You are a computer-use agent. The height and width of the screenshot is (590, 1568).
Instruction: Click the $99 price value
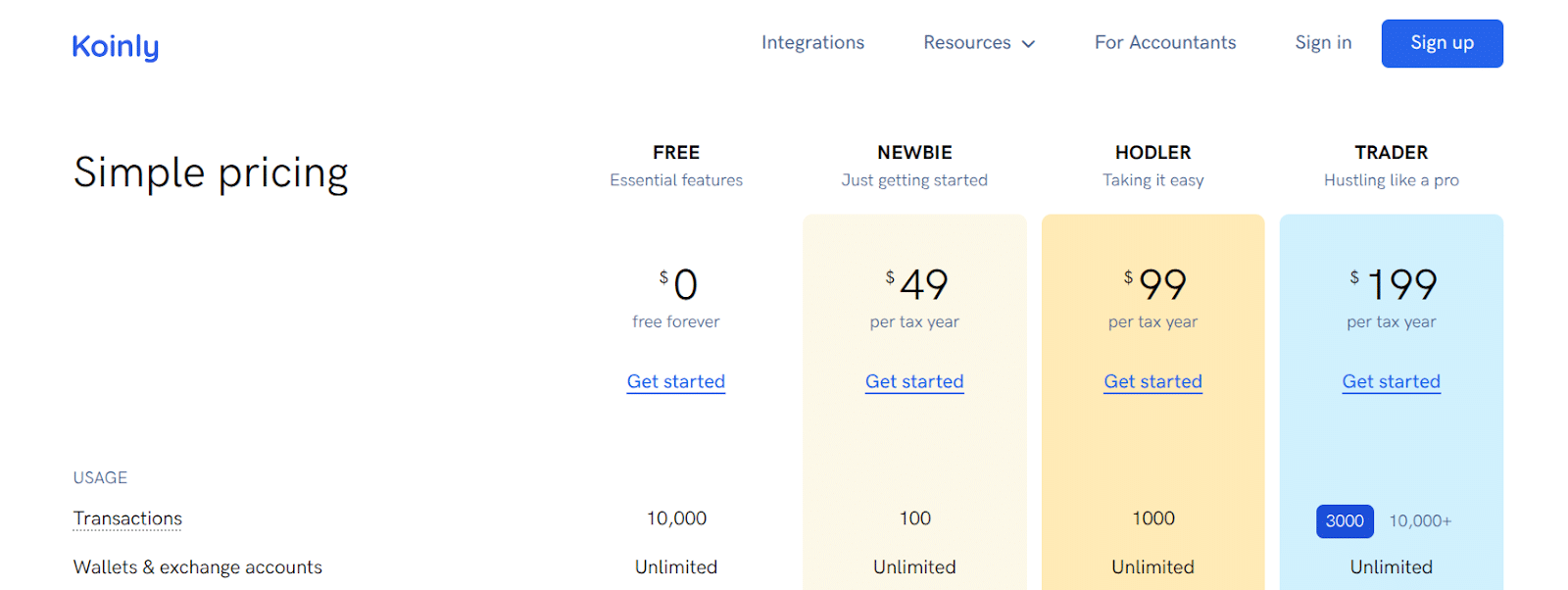pyautogui.click(x=1155, y=284)
